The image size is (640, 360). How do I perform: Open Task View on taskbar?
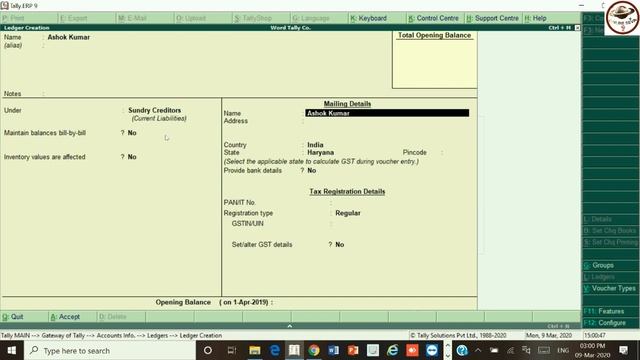(232, 350)
